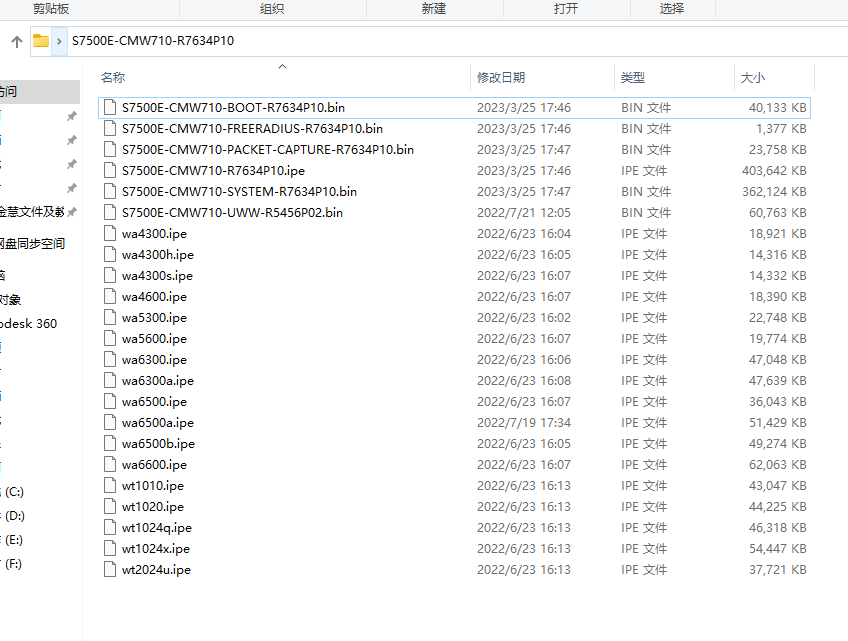The image size is (848, 641).
Task: Click file icon of wa6500.ipe
Action: coord(110,402)
